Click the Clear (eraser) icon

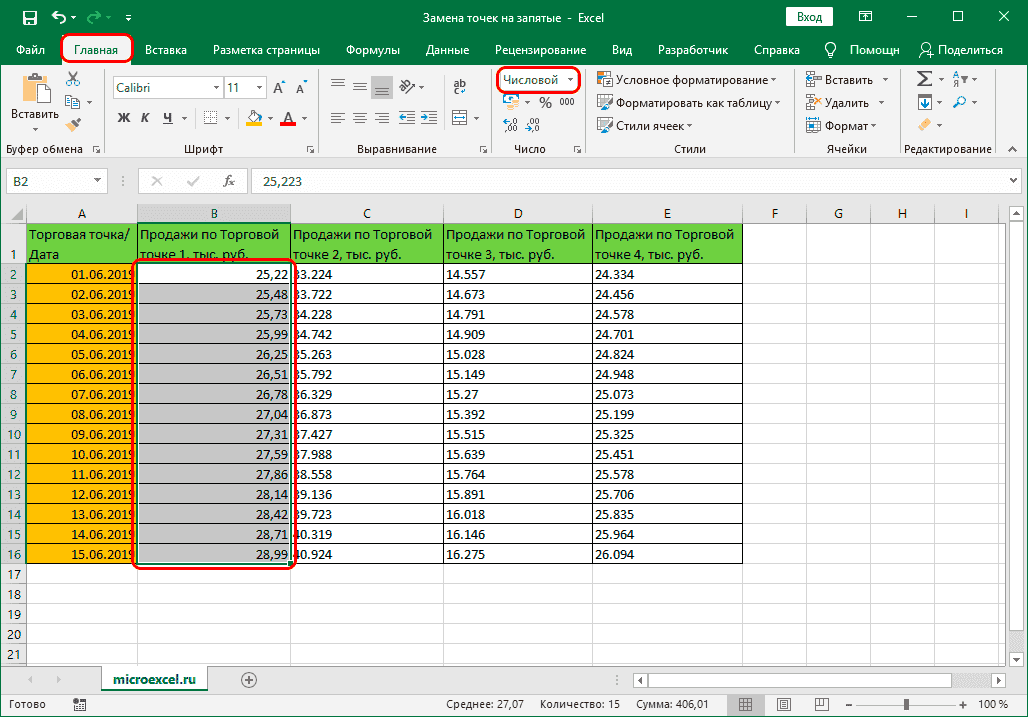tap(924, 124)
